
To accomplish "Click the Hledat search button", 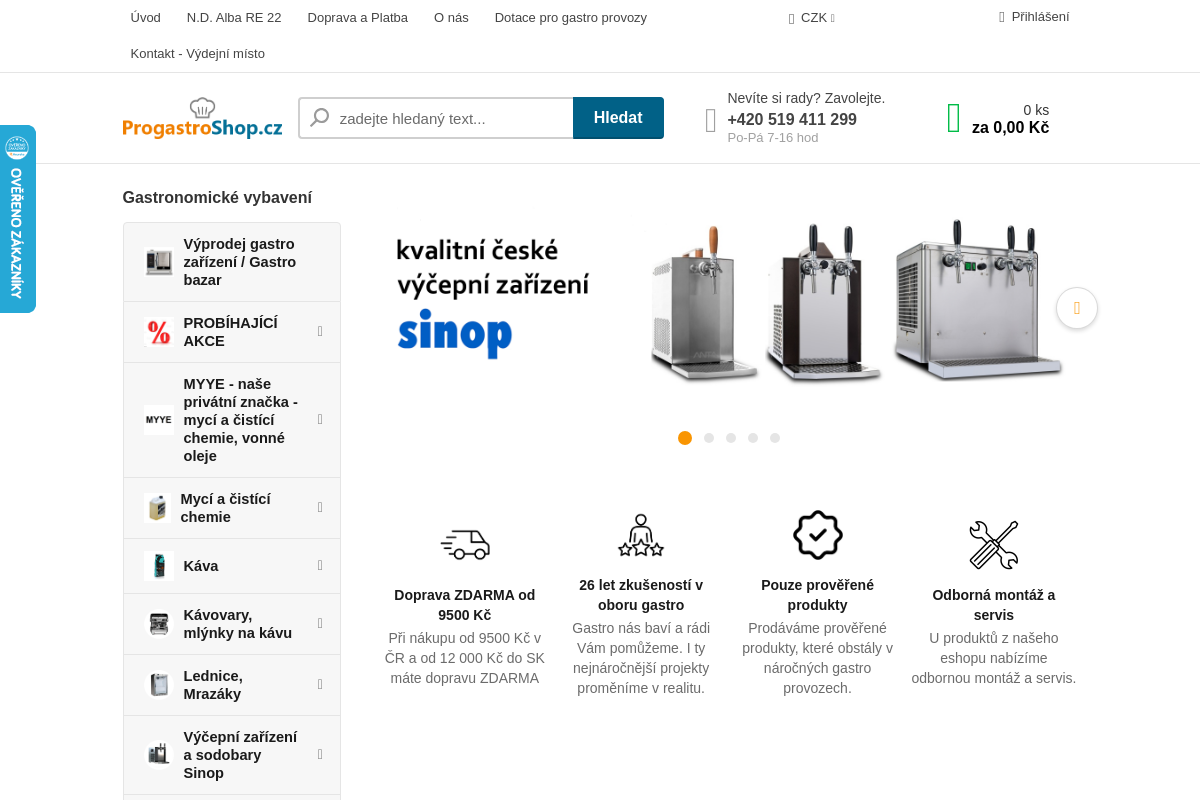I will (618, 118).
